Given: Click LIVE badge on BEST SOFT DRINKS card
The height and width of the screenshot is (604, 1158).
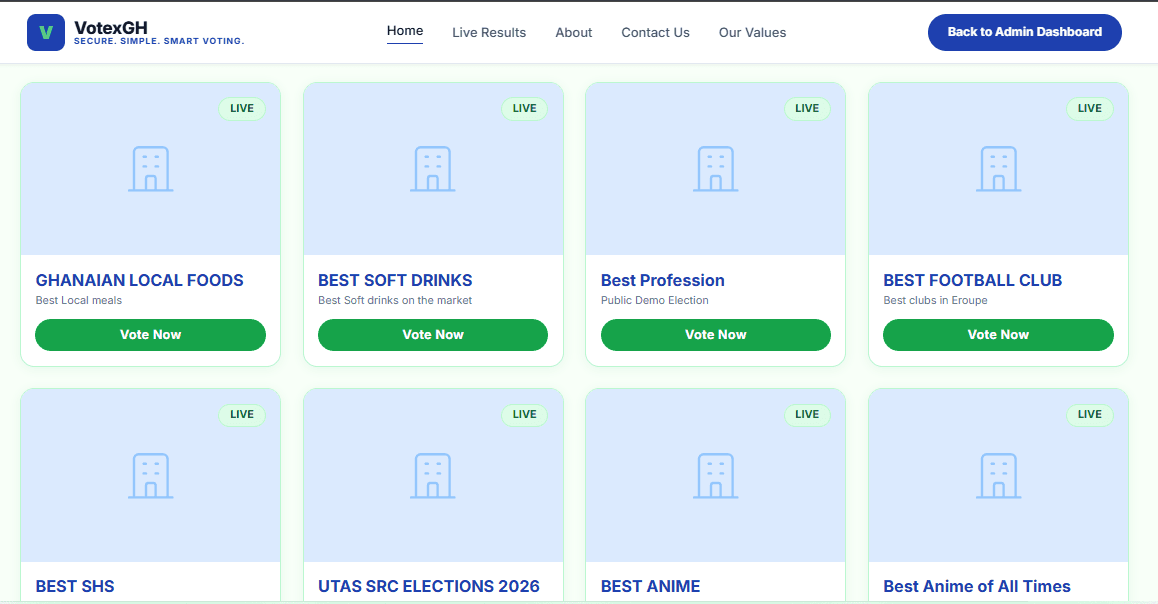Looking at the screenshot, I should point(524,109).
